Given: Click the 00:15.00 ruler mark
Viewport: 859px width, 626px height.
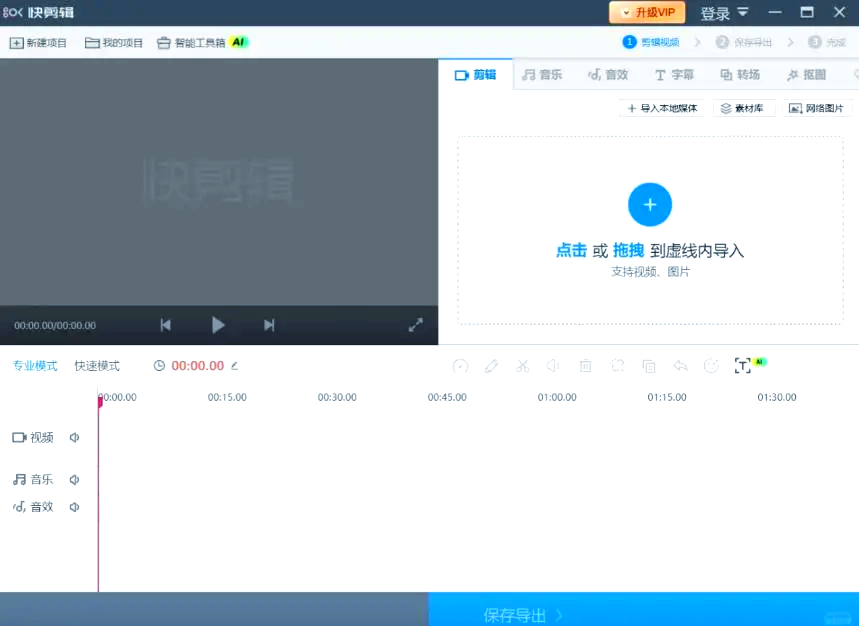Looking at the screenshot, I should pyautogui.click(x=227, y=398).
